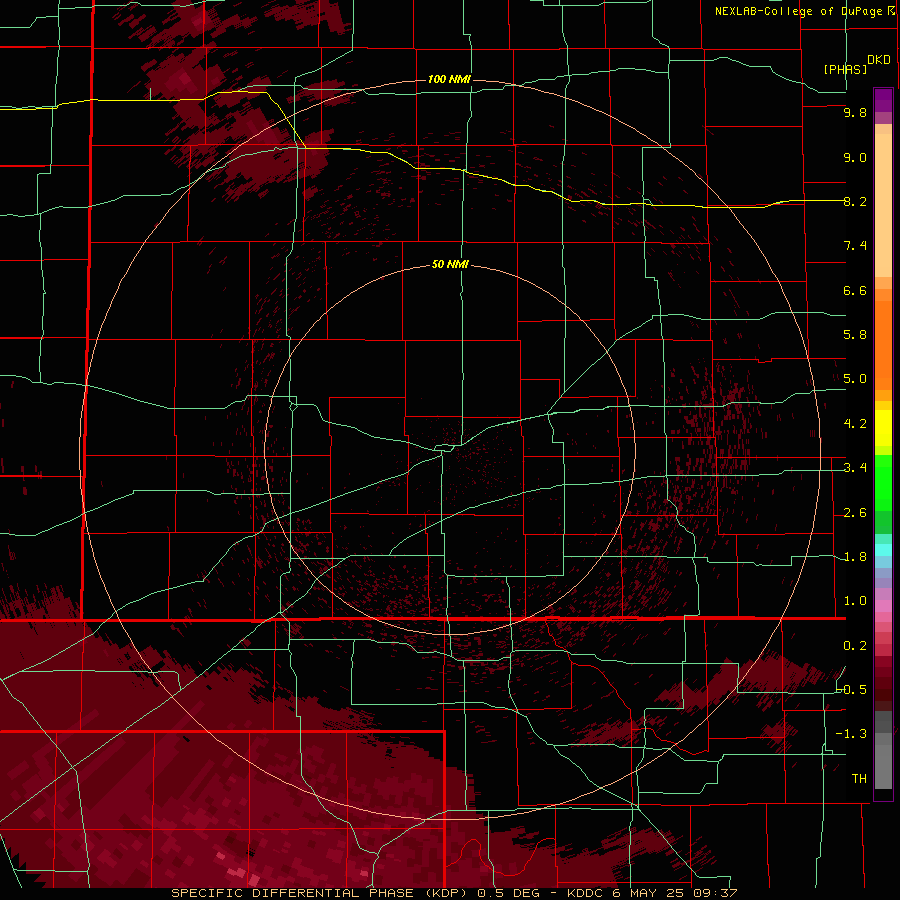Click the 9.8 value on the color scale

click(x=855, y=112)
